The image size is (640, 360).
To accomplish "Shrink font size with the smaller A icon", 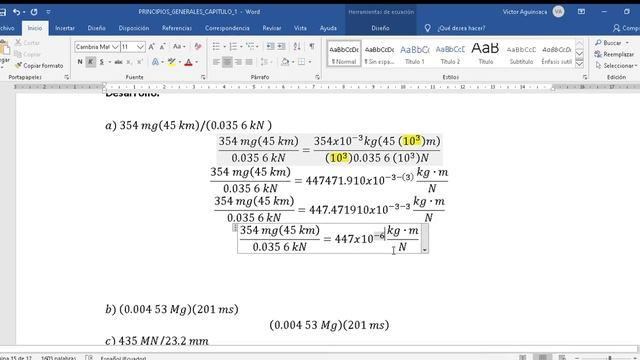I will [x=162, y=47].
